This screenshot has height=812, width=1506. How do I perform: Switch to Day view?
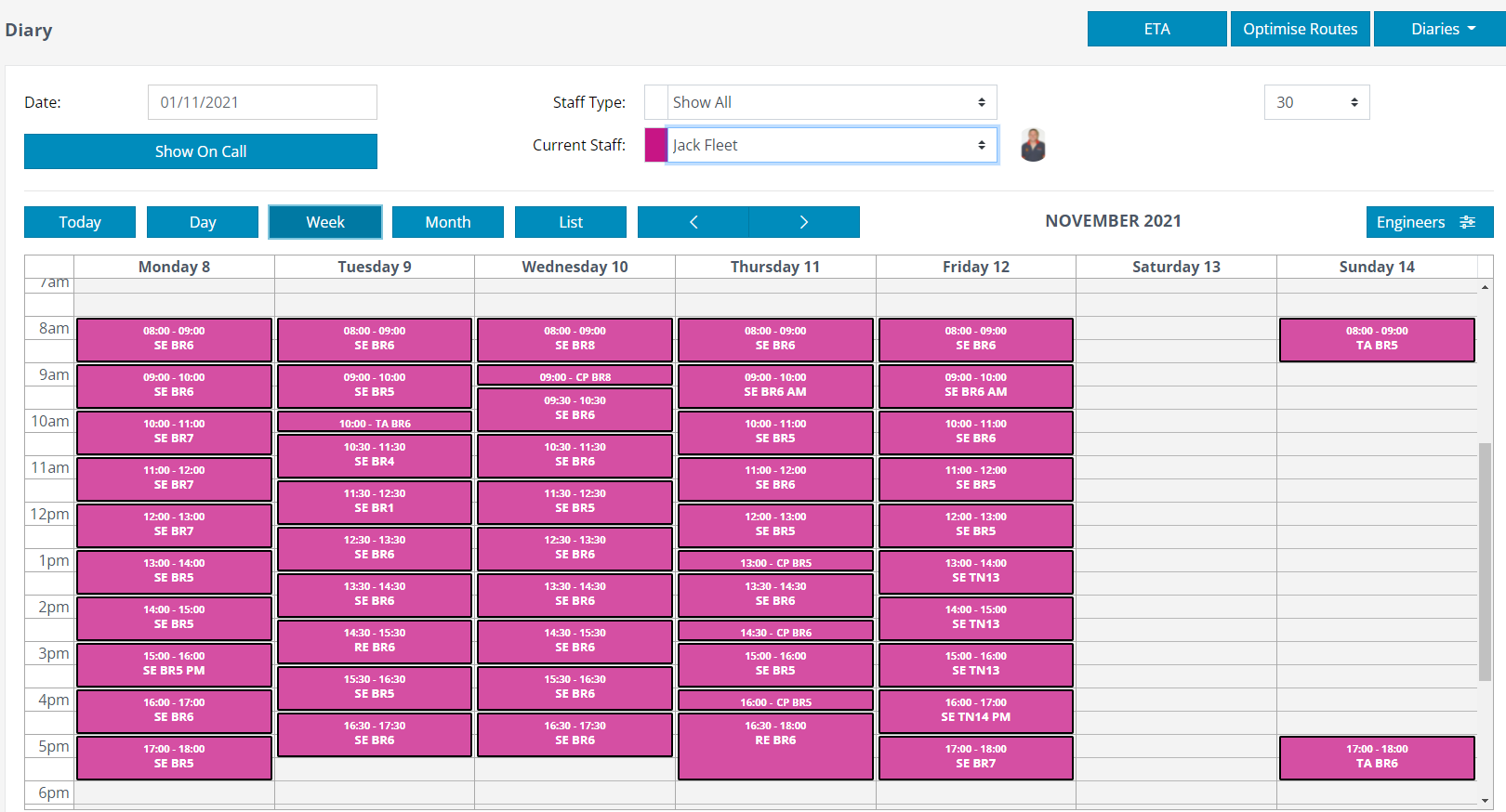203,222
